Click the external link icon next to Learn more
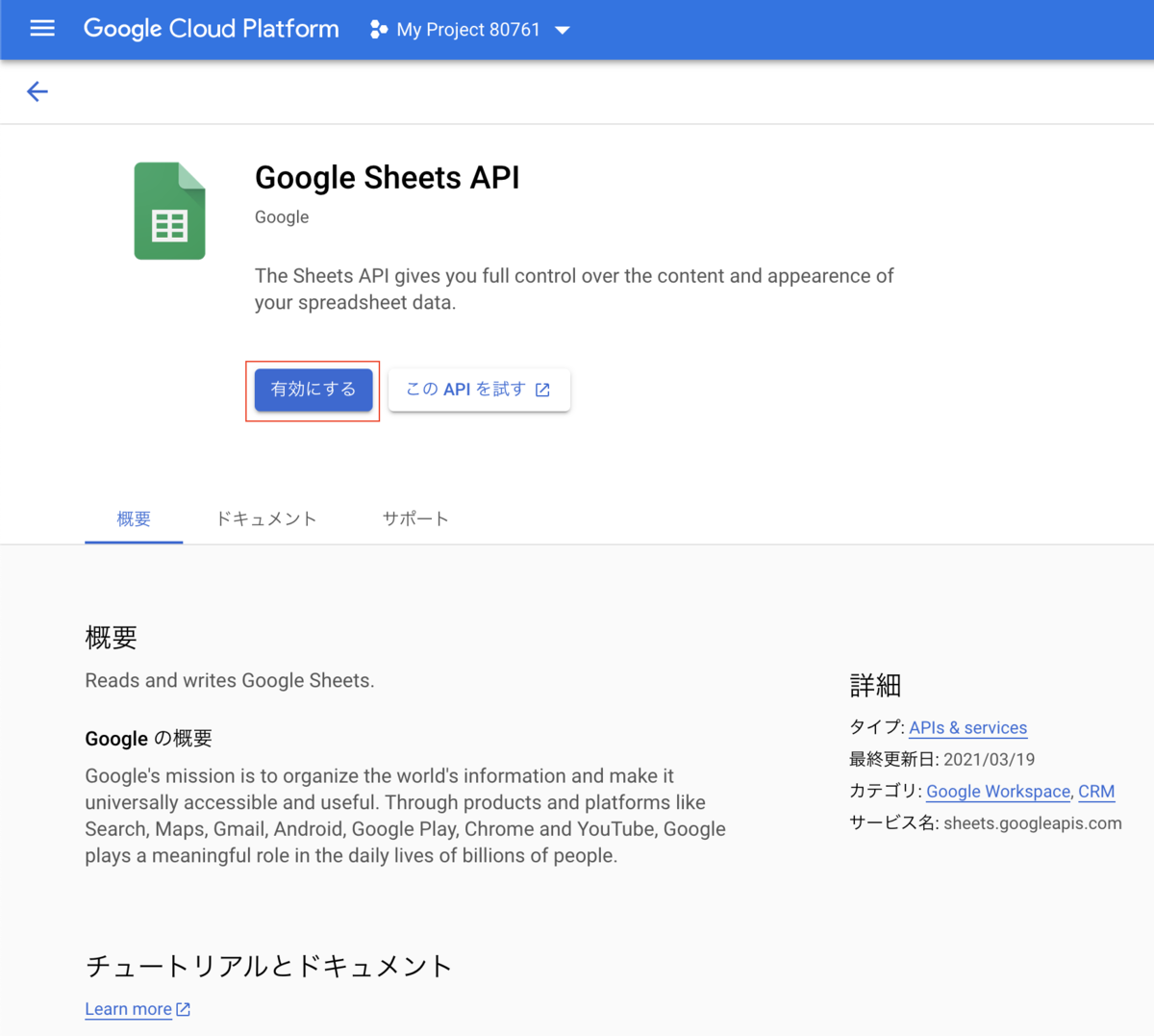The width and height of the screenshot is (1154, 1036). pos(183,1009)
